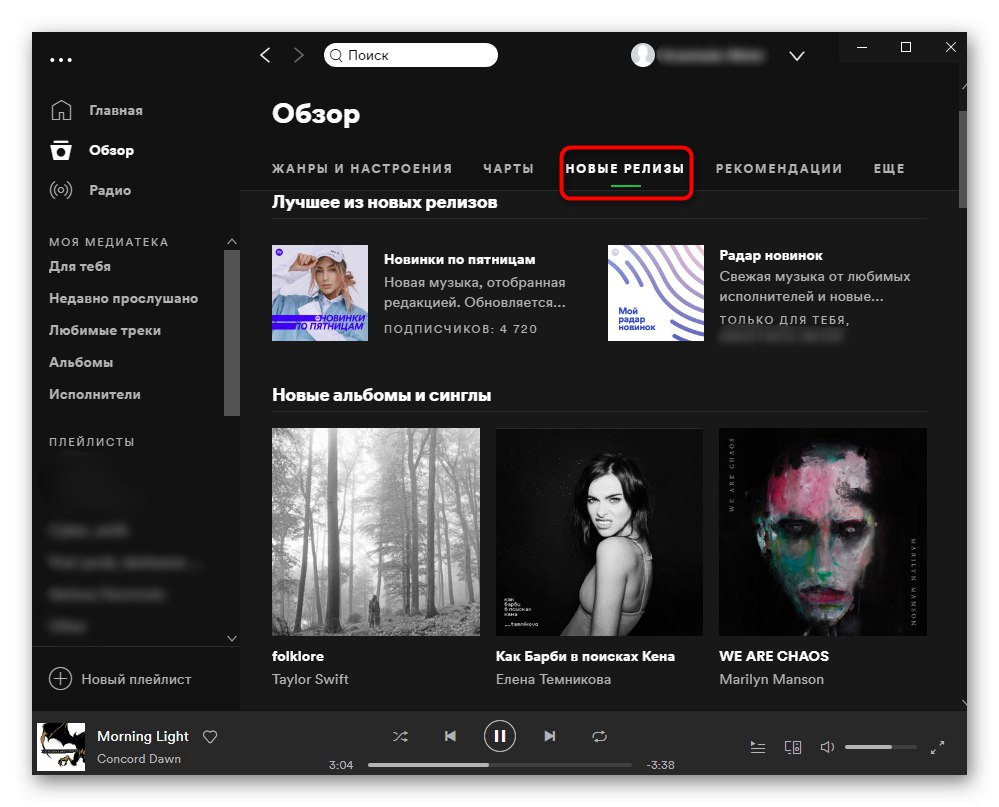
Task: Click the now playing album art
Action: [61, 746]
